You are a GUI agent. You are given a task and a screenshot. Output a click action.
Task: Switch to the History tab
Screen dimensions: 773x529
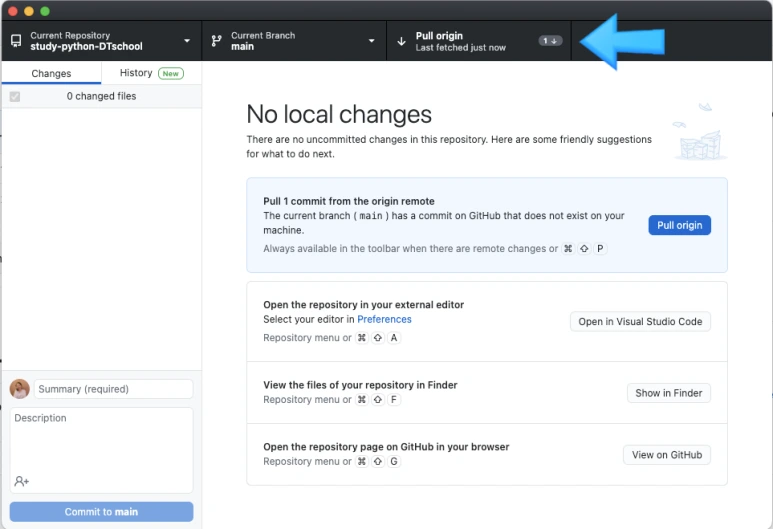[x=151, y=73]
